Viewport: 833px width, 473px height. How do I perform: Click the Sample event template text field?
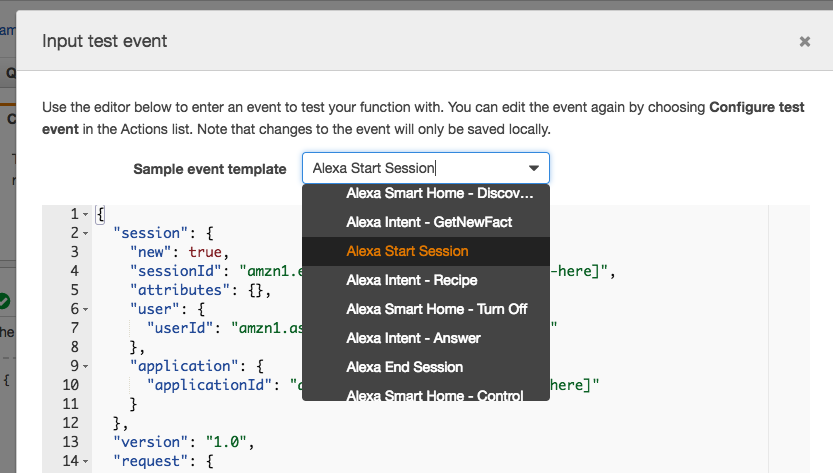point(426,168)
